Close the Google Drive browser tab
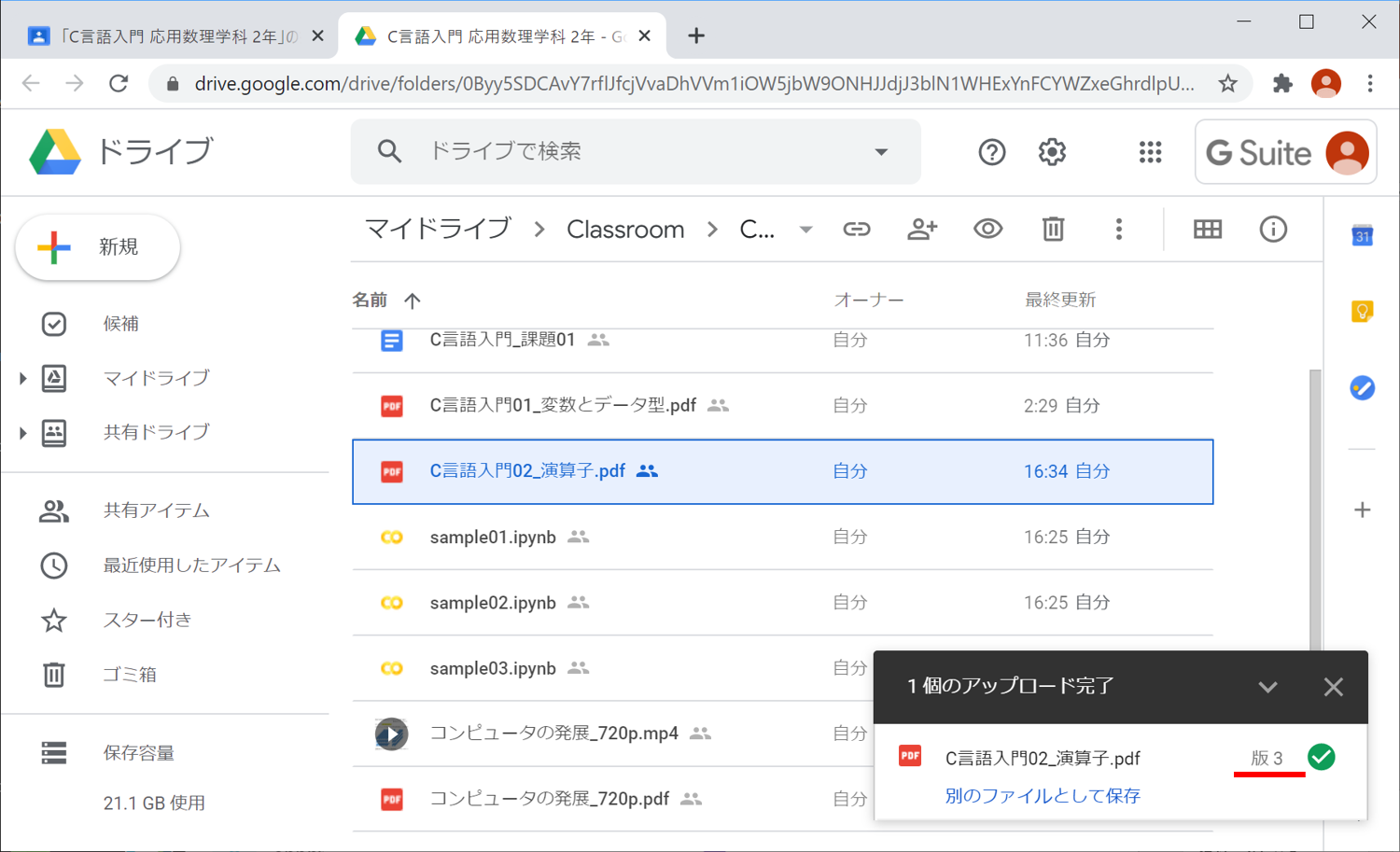 [x=644, y=36]
